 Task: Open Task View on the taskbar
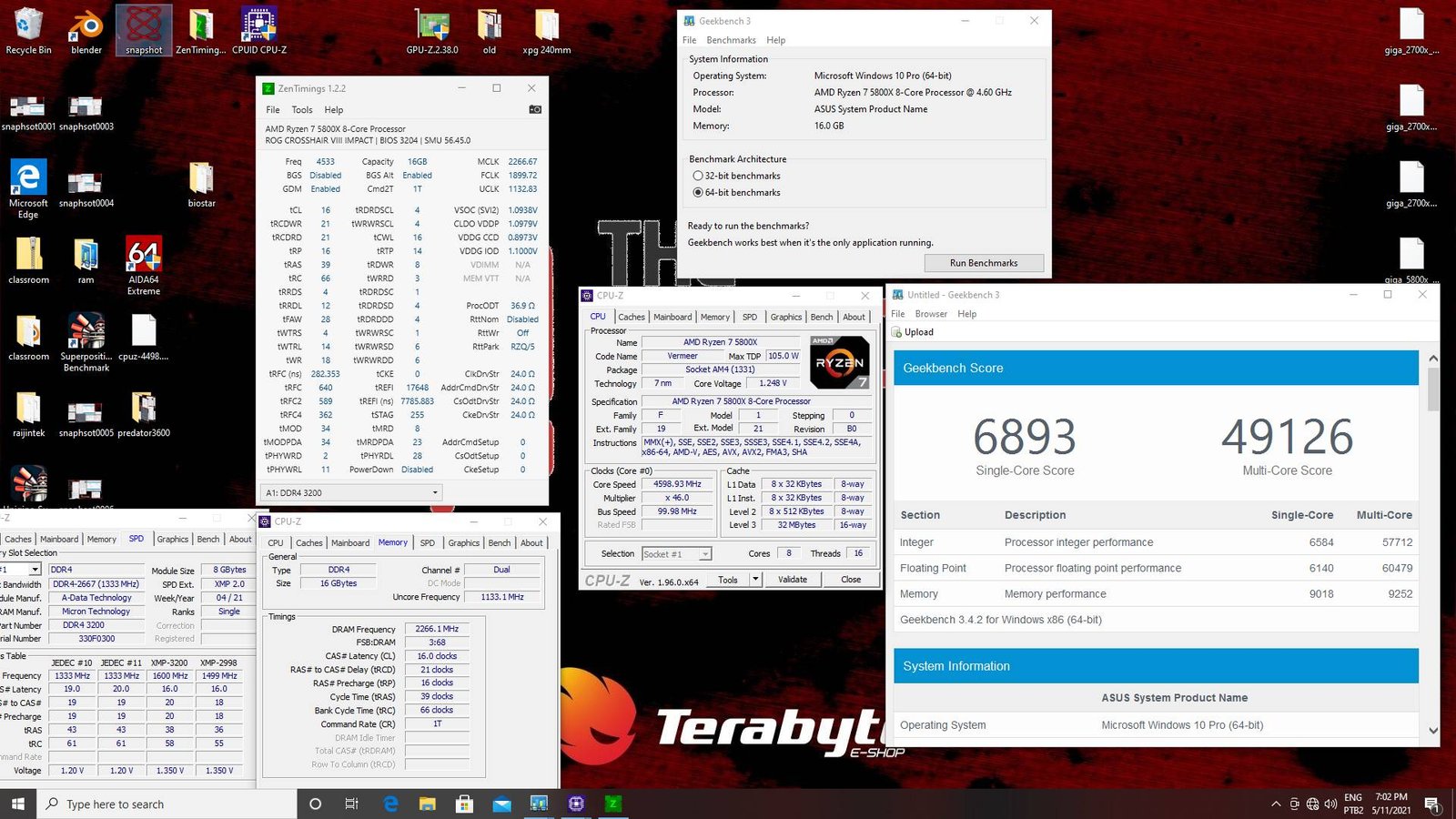(352, 804)
